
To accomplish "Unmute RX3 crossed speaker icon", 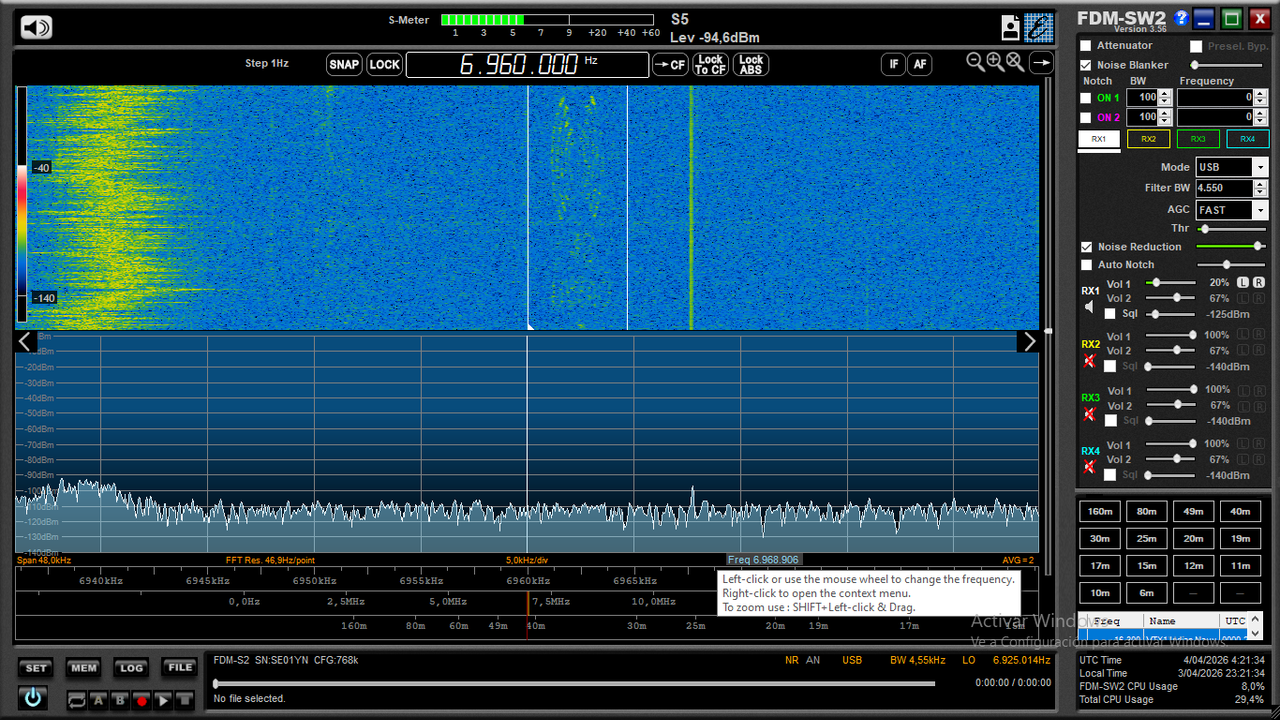I will point(1090,413).
